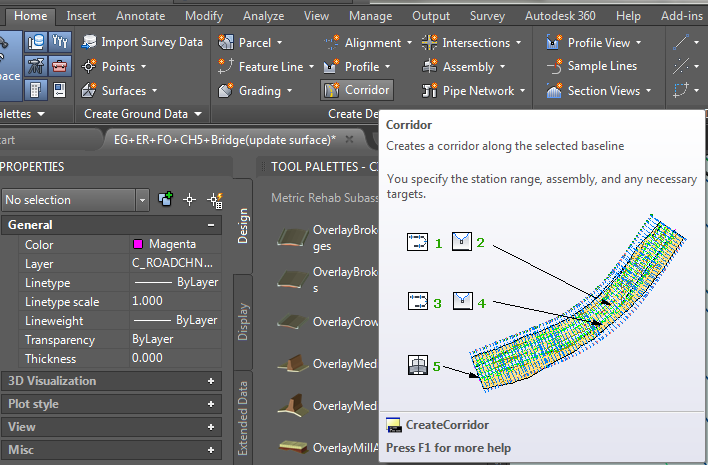Collapse the General properties section
Image resolution: width=708 pixels, height=465 pixels.
(x=211, y=226)
